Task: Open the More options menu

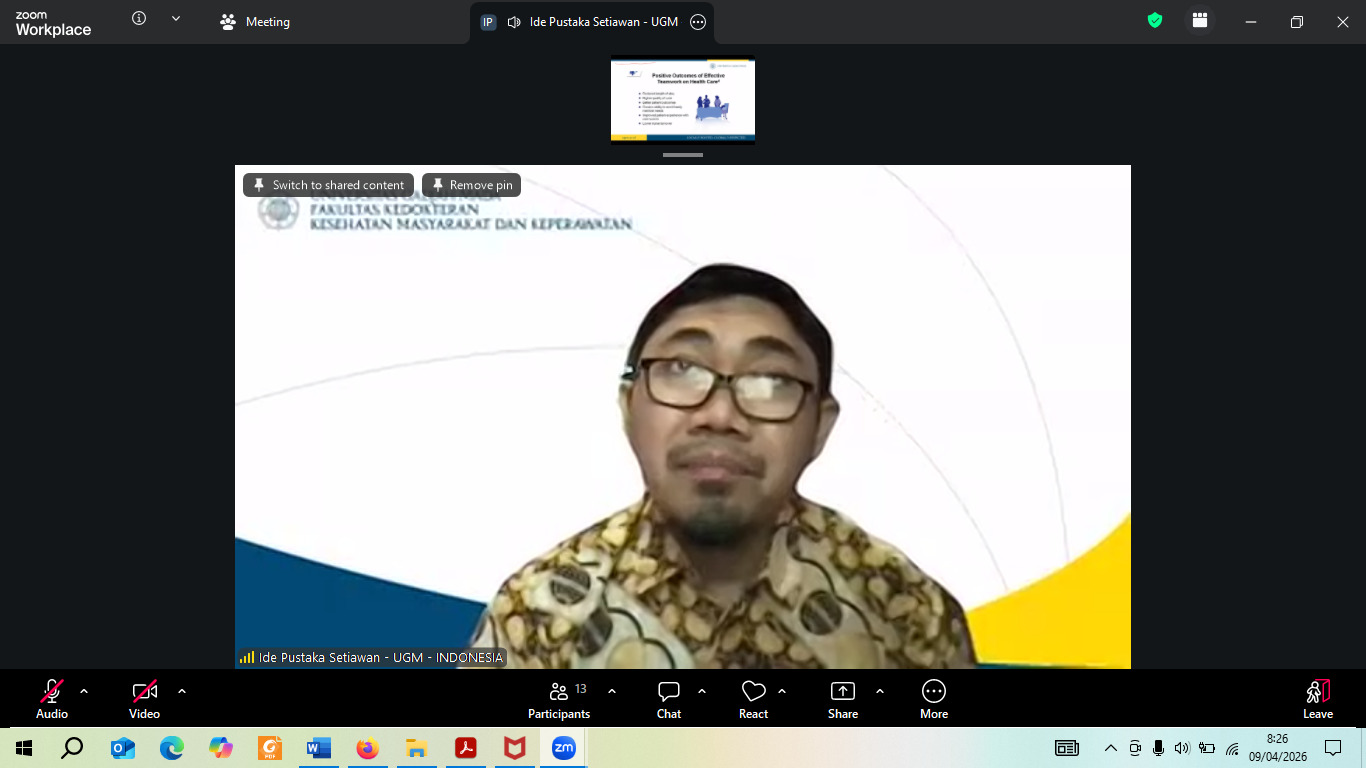Action: pyautogui.click(x=934, y=698)
